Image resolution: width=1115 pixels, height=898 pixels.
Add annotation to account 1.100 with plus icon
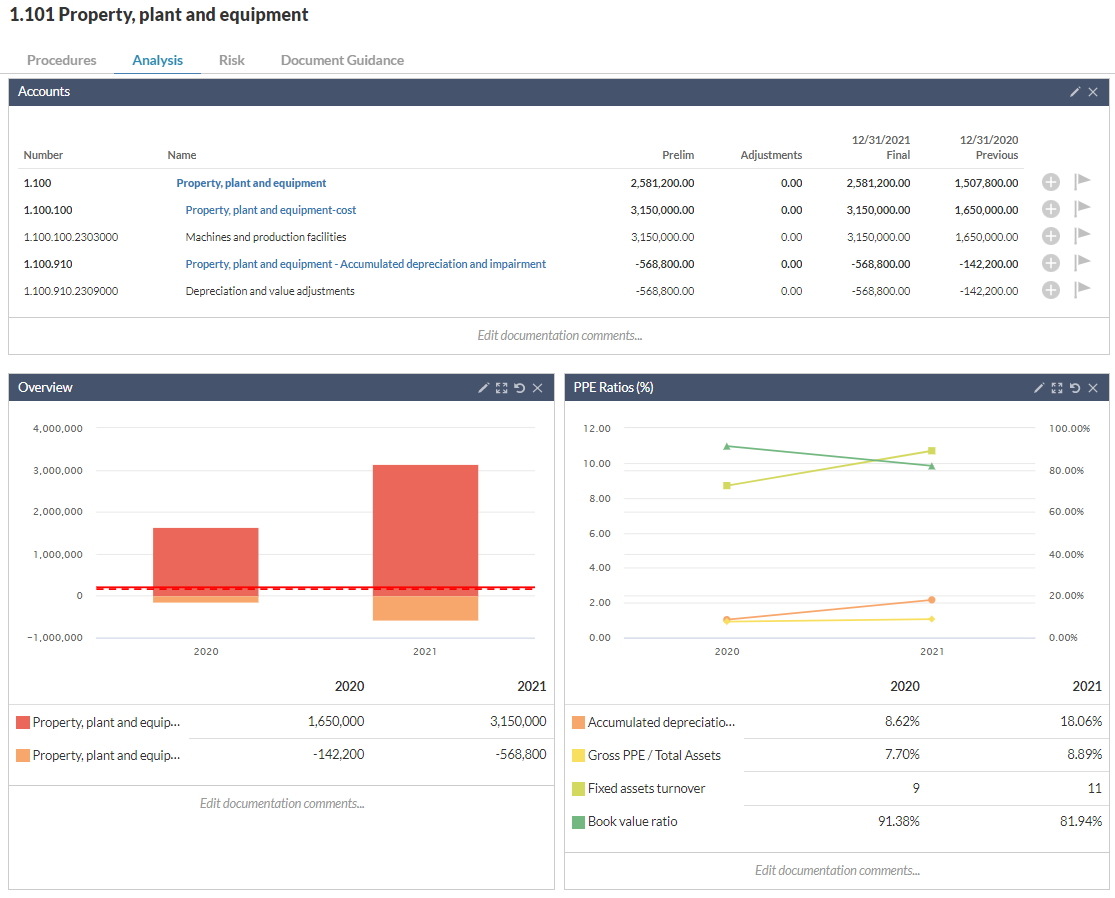(1050, 182)
